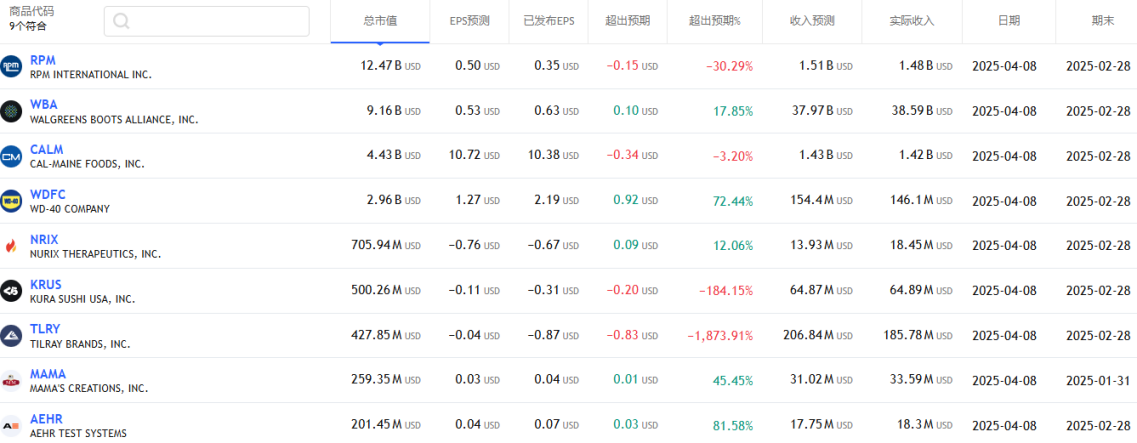
Task: Click the 2.19 USD reported EPS value
Action: click(x=556, y=201)
